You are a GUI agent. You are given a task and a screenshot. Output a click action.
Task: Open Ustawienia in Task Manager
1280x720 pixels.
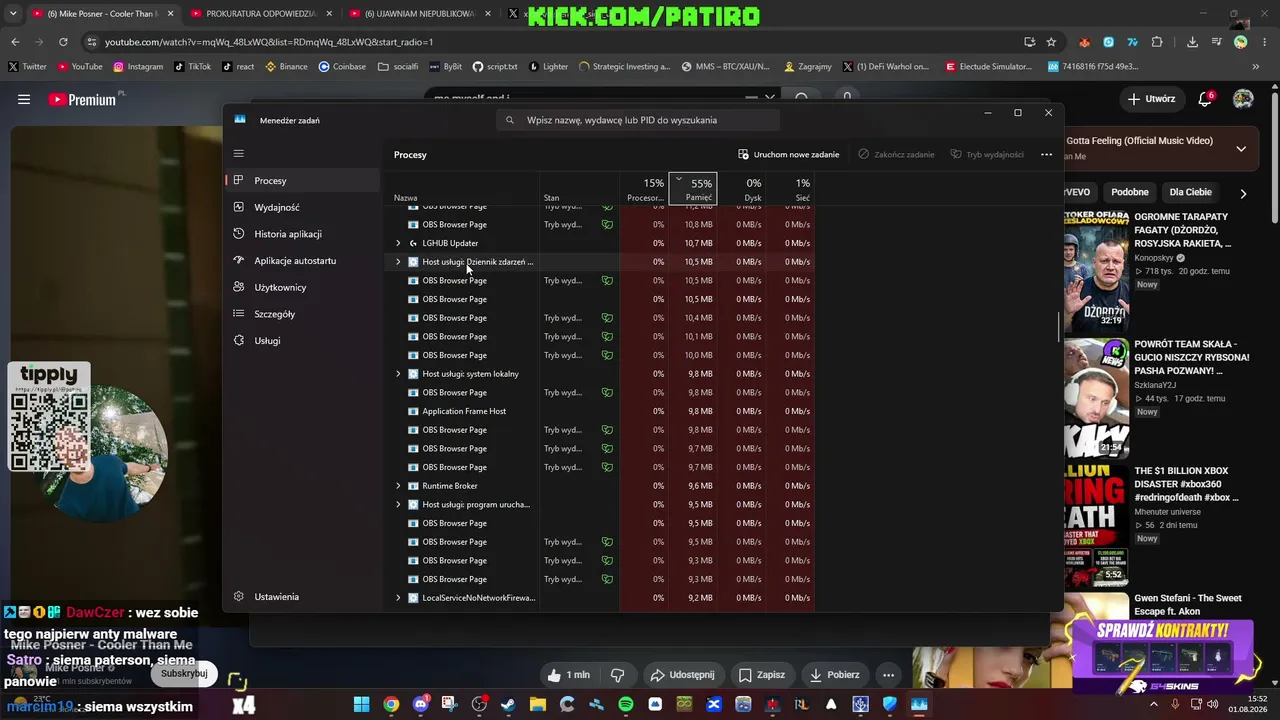(302, 597)
